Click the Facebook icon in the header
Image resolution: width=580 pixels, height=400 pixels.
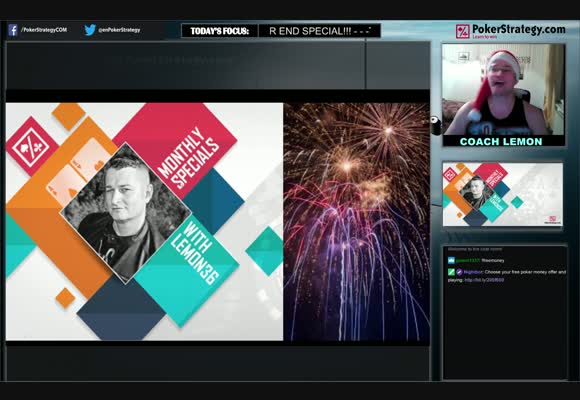(13, 30)
